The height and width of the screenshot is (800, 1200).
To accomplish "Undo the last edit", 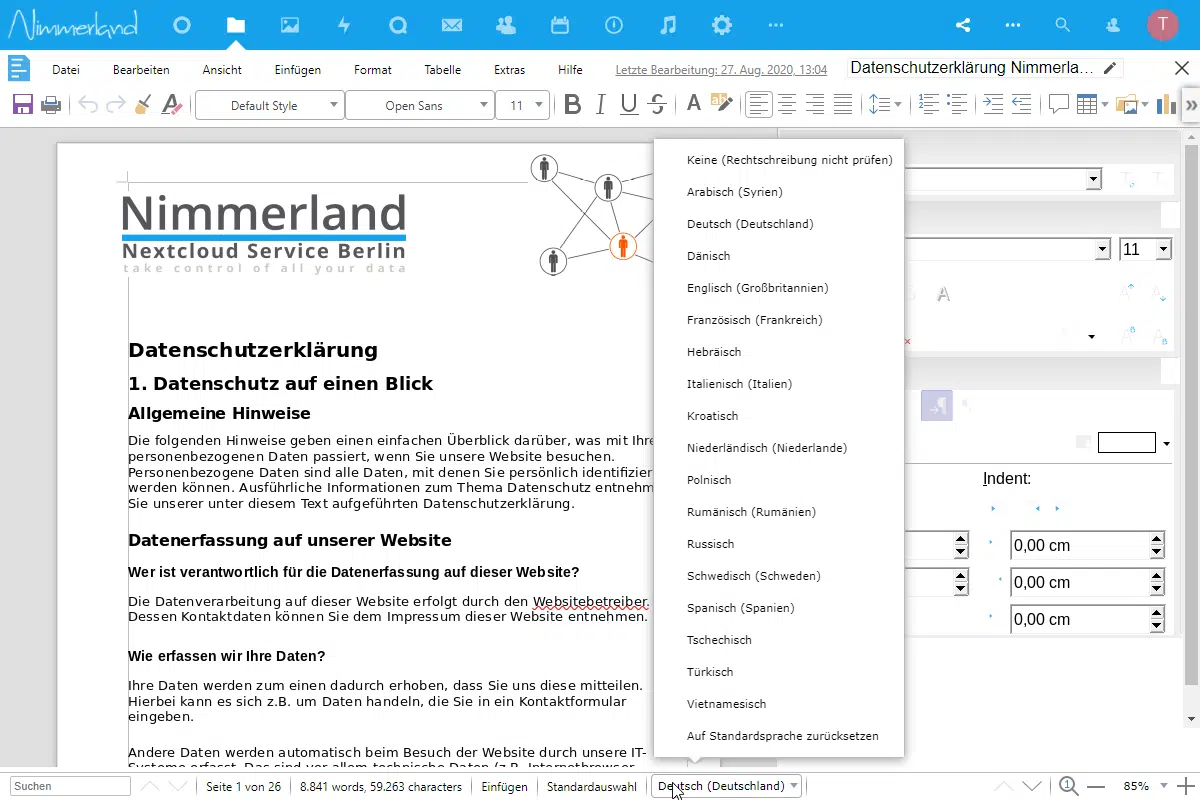I will click(88, 104).
